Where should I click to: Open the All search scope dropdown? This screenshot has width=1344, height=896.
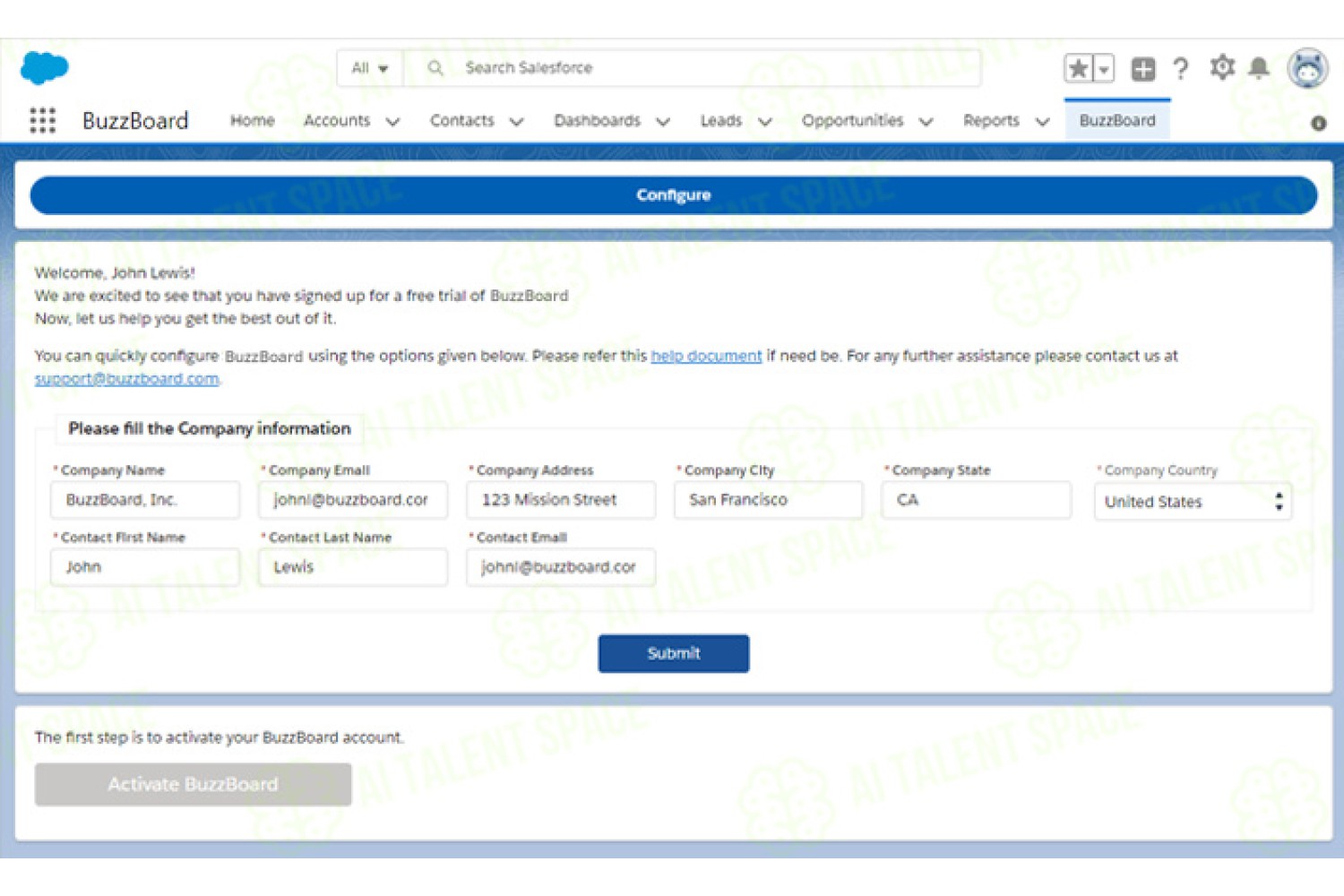point(370,68)
